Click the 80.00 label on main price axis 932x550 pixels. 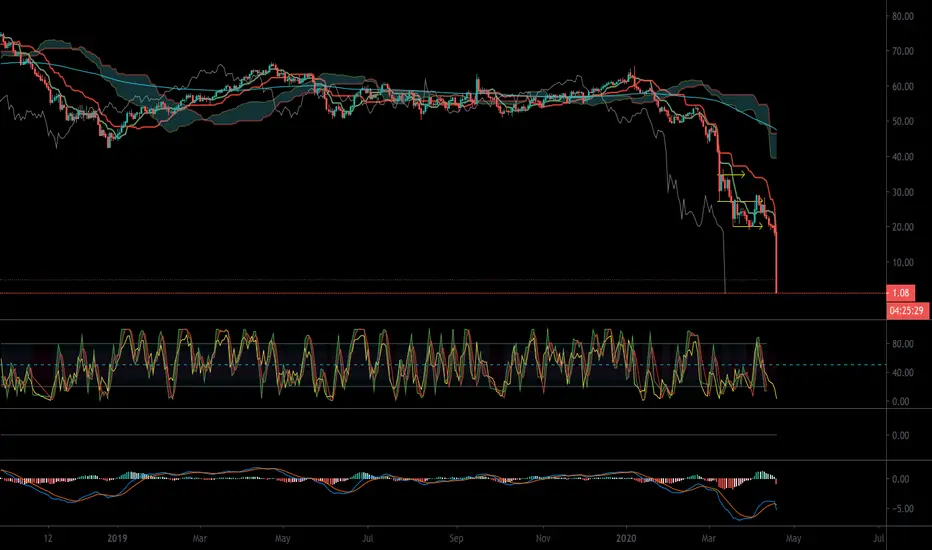(903, 16)
